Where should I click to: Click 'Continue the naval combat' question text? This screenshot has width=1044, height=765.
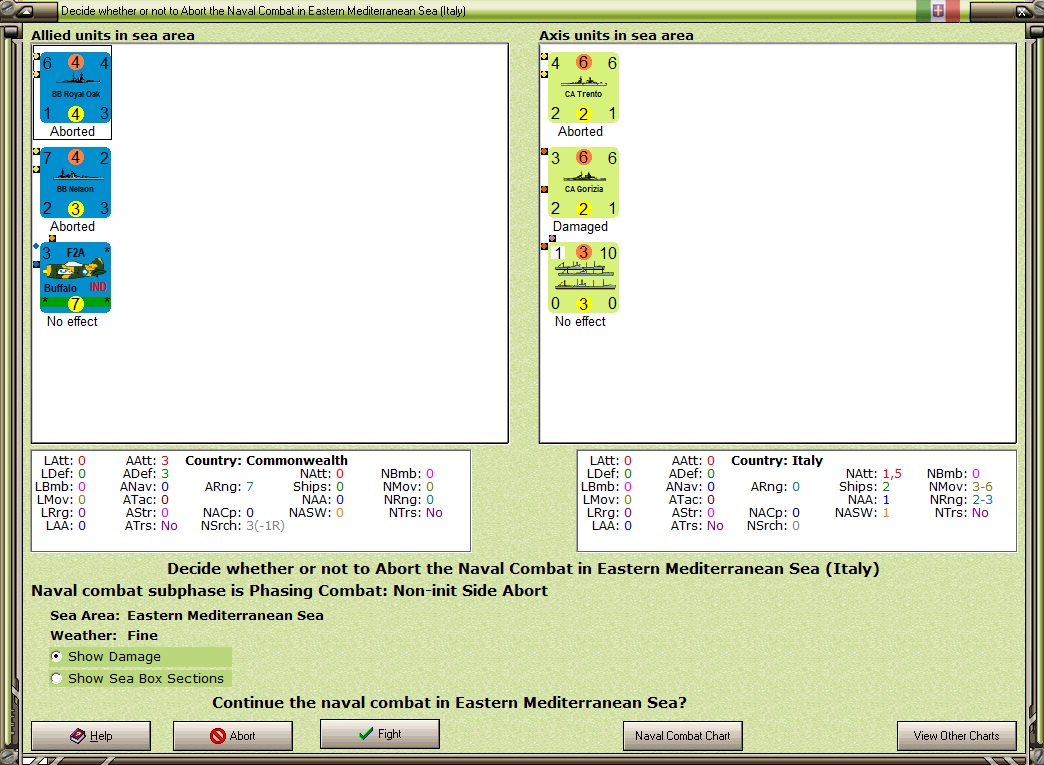click(x=449, y=703)
